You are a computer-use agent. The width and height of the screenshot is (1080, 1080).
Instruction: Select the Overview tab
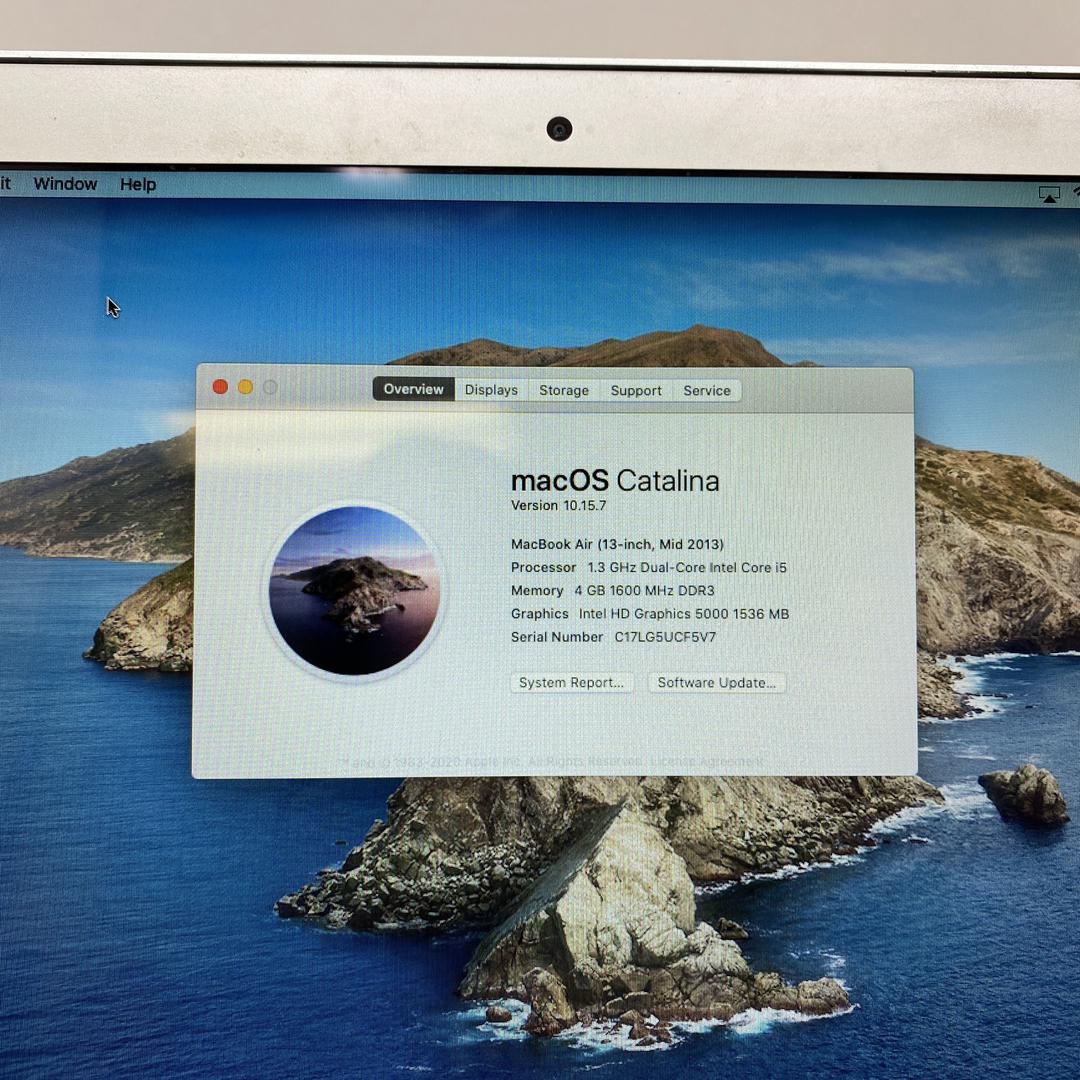point(413,389)
